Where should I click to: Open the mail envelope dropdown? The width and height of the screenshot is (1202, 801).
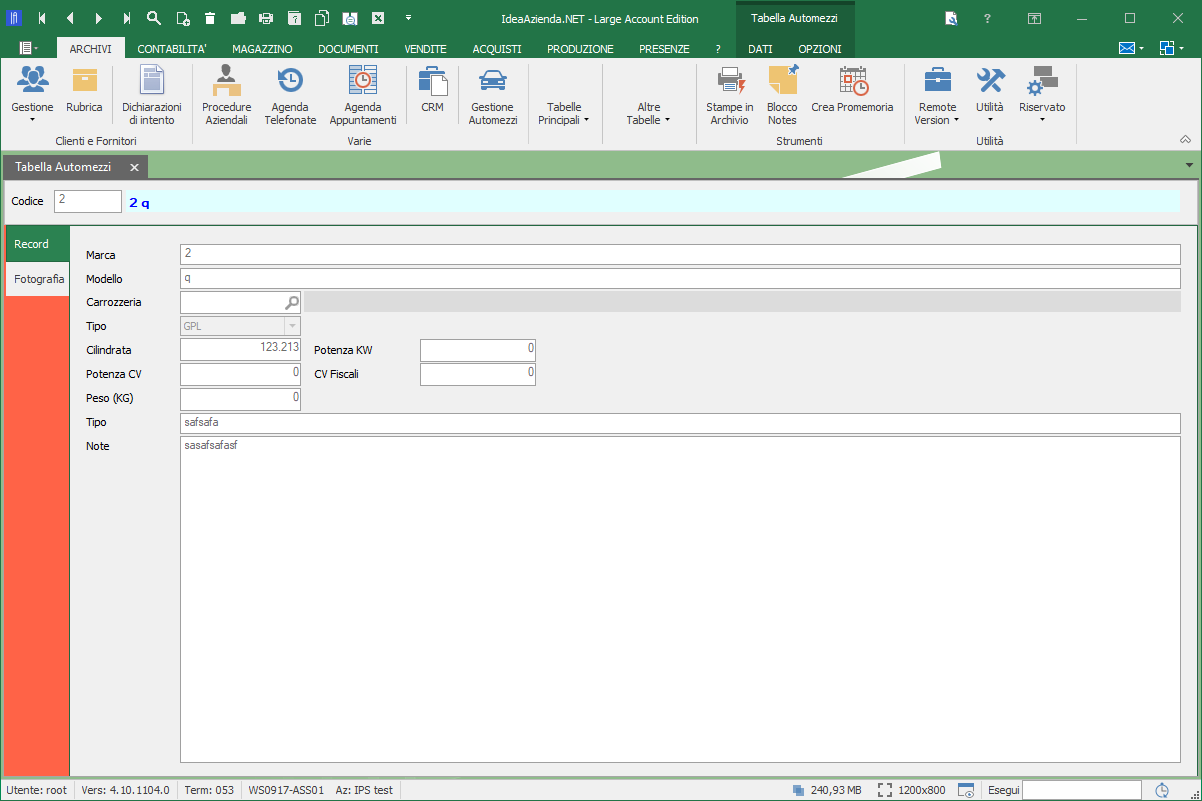[x=1131, y=48]
